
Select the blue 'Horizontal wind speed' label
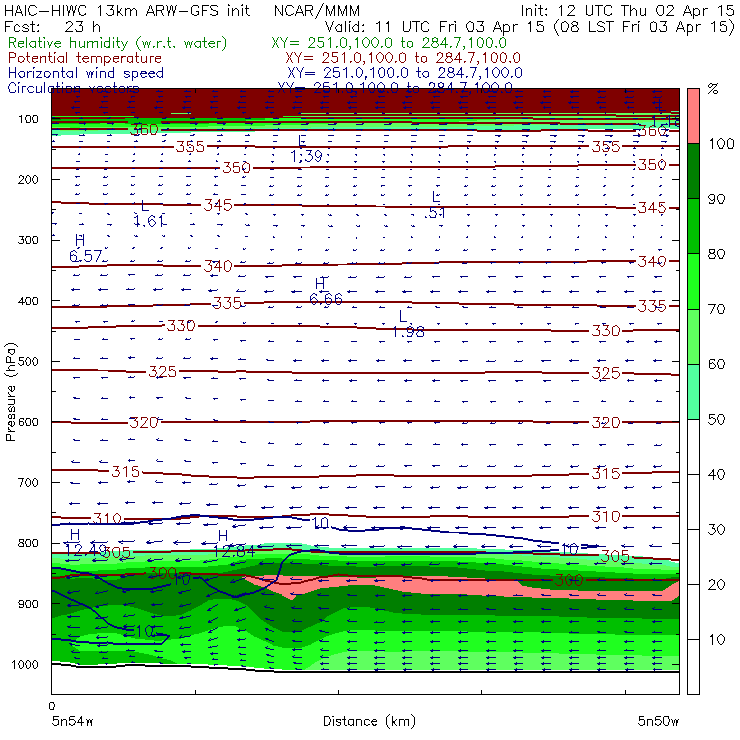pos(86,73)
